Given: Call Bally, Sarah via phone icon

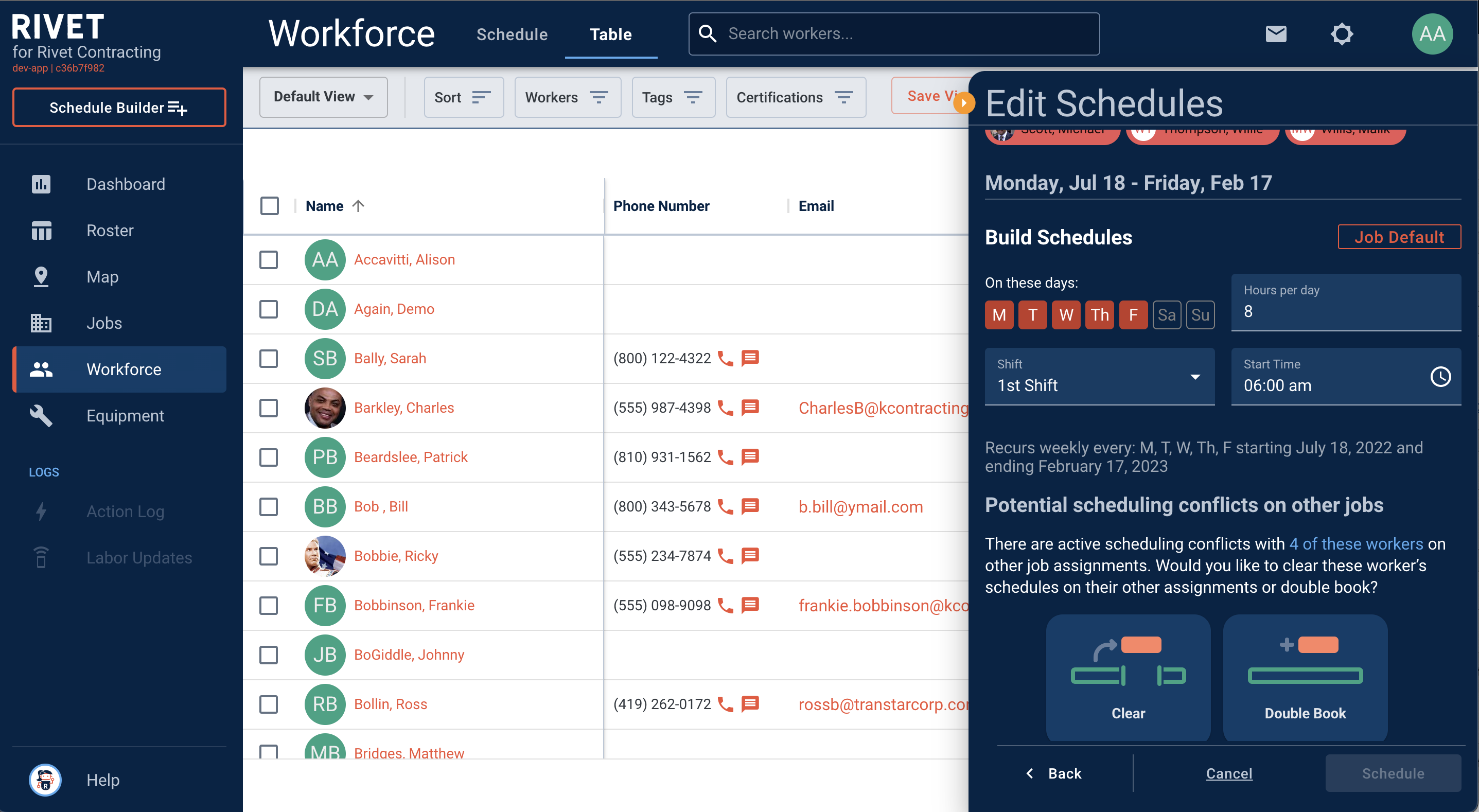Looking at the screenshot, I should click(x=726, y=358).
